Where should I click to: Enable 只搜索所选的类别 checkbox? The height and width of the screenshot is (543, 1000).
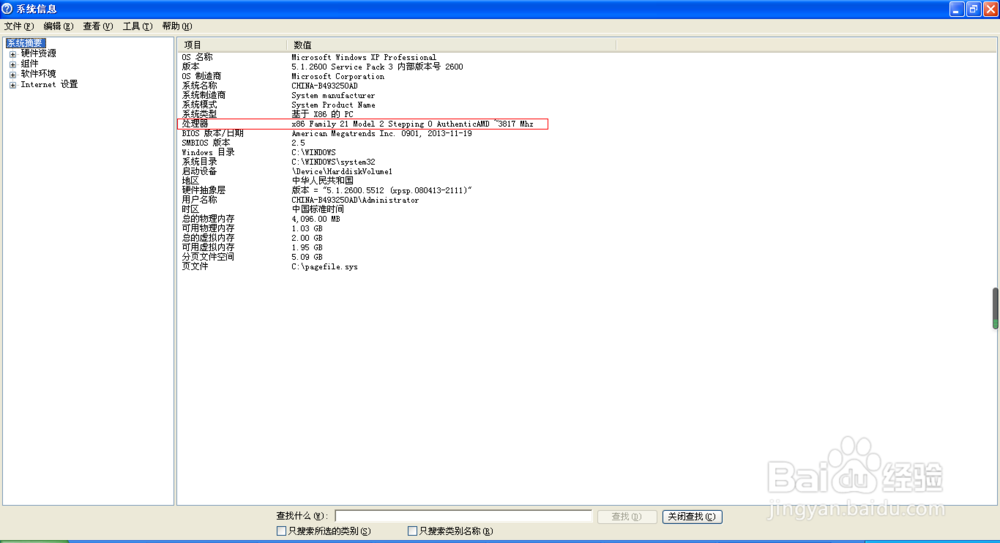tap(281, 531)
